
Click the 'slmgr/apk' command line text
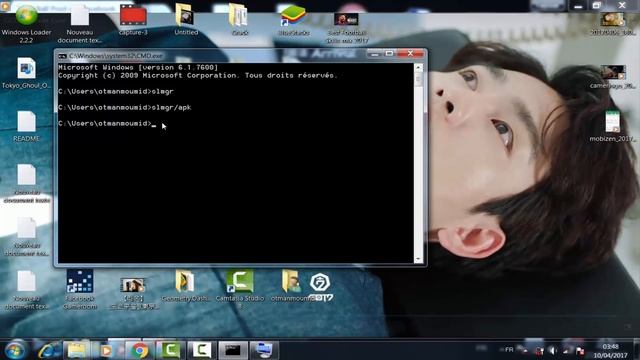pos(171,107)
